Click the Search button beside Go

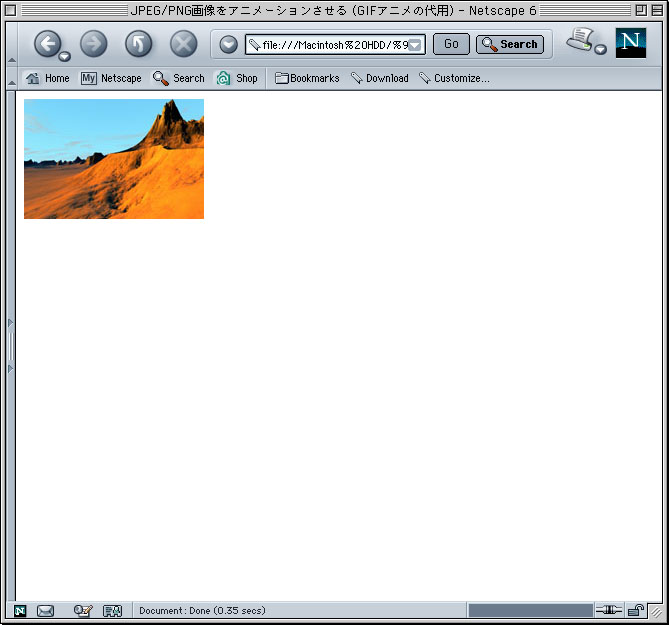tap(510, 44)
